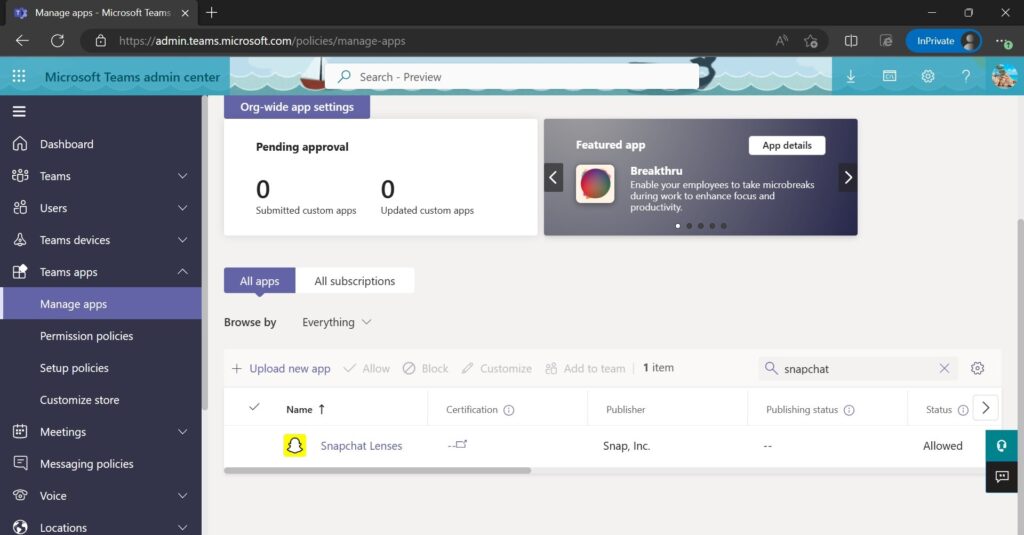1024x535 pixels.
Task: Toggle the hamburger navigation menu
Action: (x=19, y=111)
